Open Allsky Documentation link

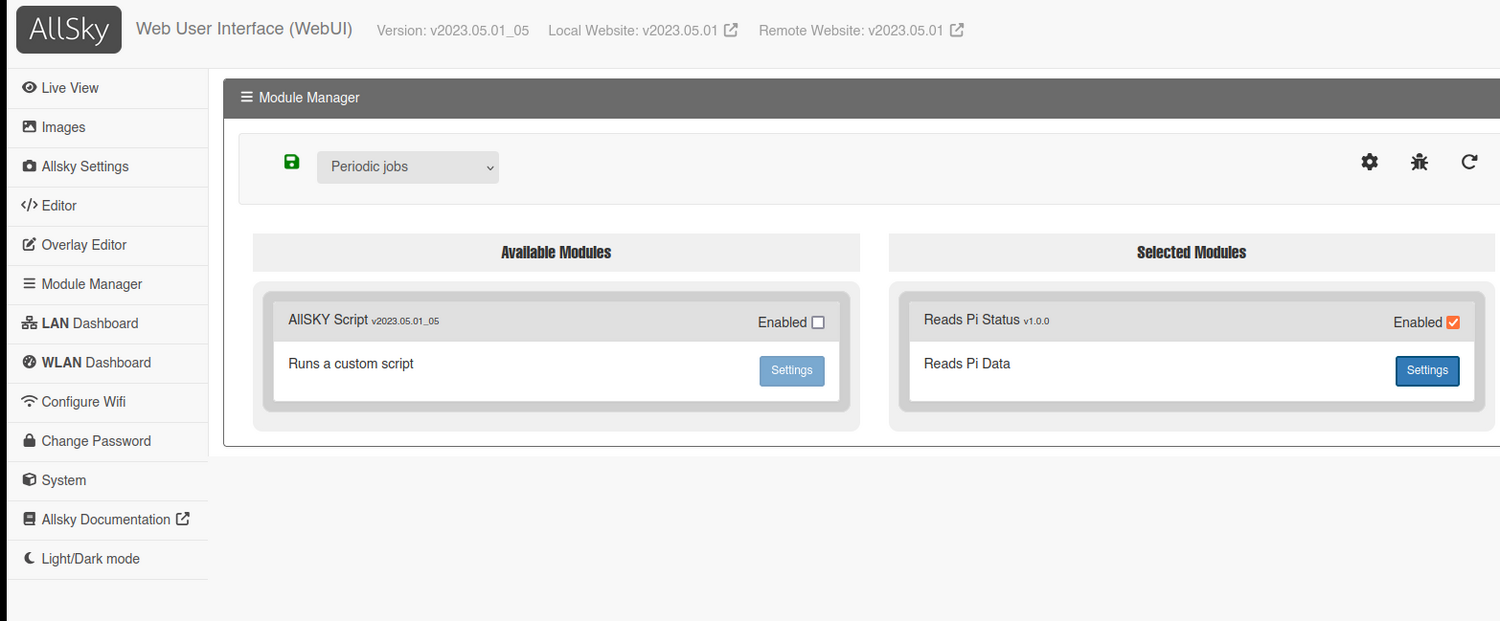[x=106, y=519]
